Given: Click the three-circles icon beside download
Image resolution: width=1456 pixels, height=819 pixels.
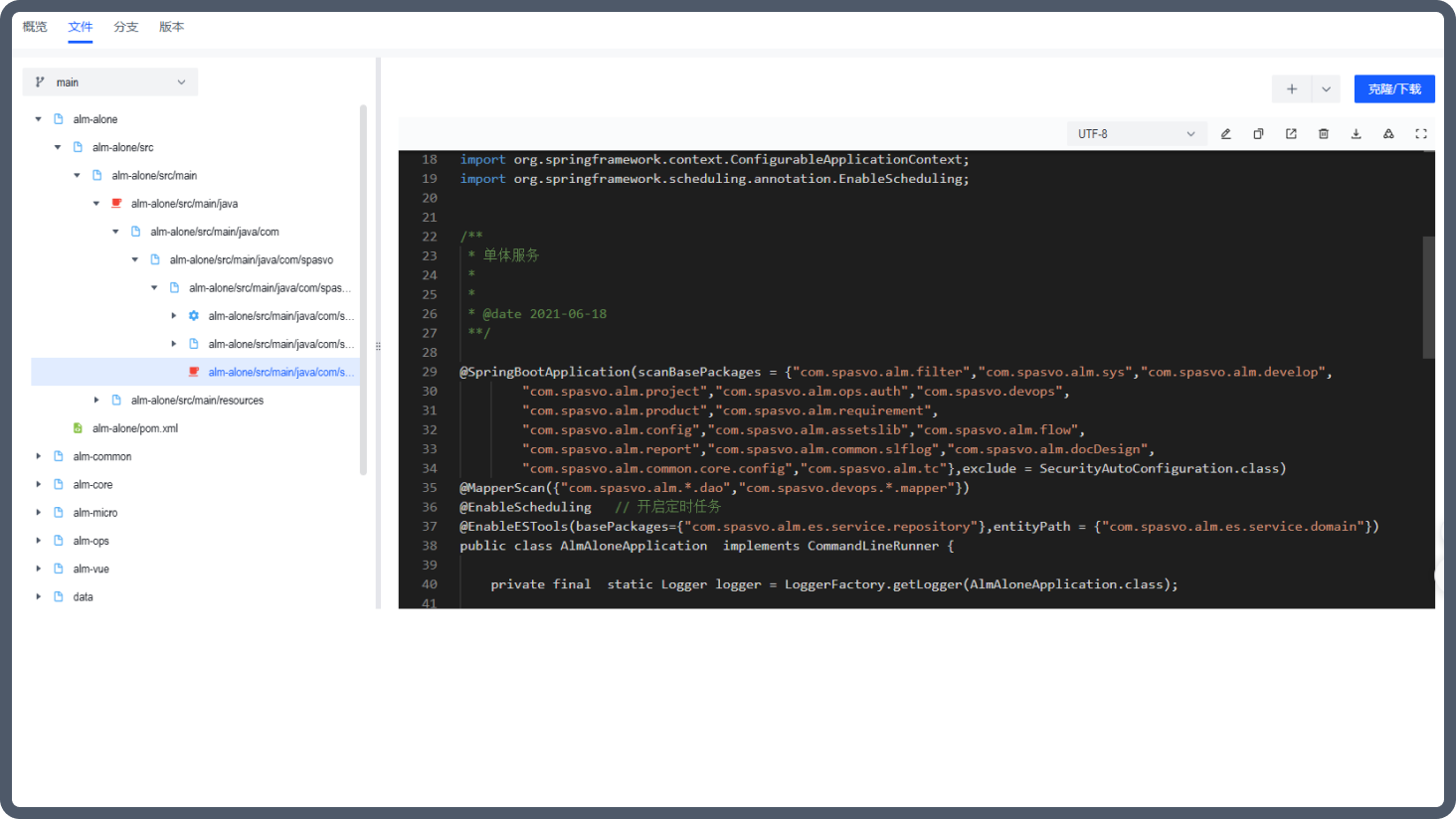Looking at the screenshot, I should (1388, 134).
